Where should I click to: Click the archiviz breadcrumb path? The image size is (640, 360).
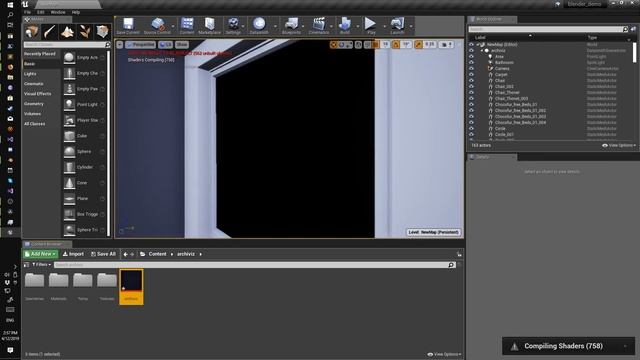[186, 254]
